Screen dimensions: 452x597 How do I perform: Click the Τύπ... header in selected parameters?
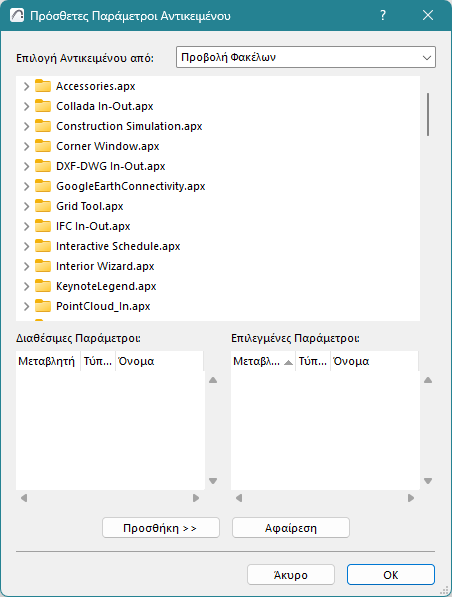click(x=313, y=361)
